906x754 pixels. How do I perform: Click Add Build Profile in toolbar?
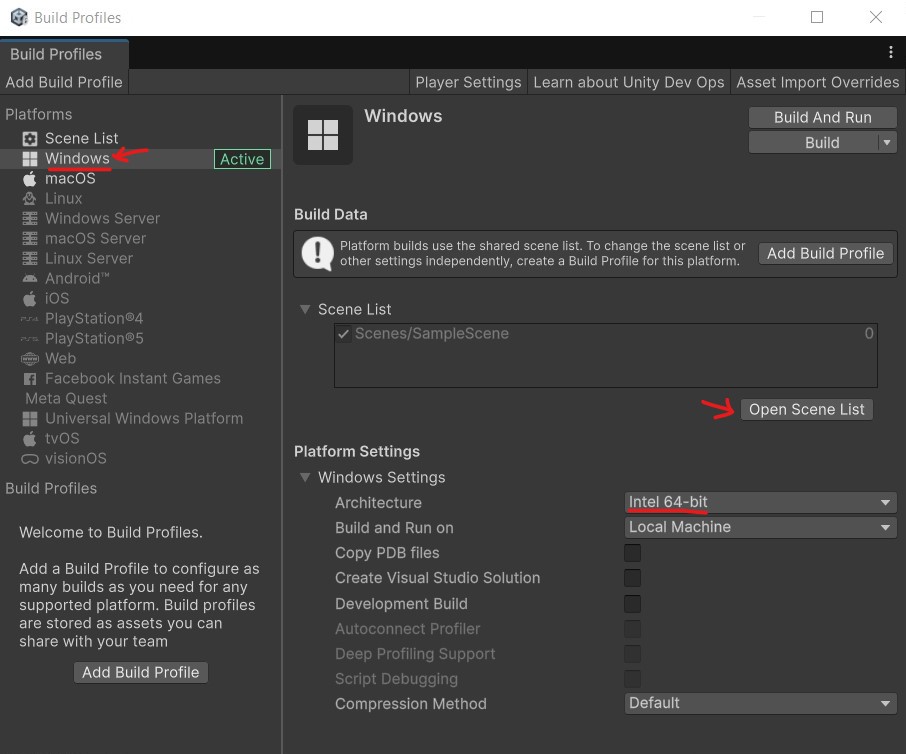point(64,83)
